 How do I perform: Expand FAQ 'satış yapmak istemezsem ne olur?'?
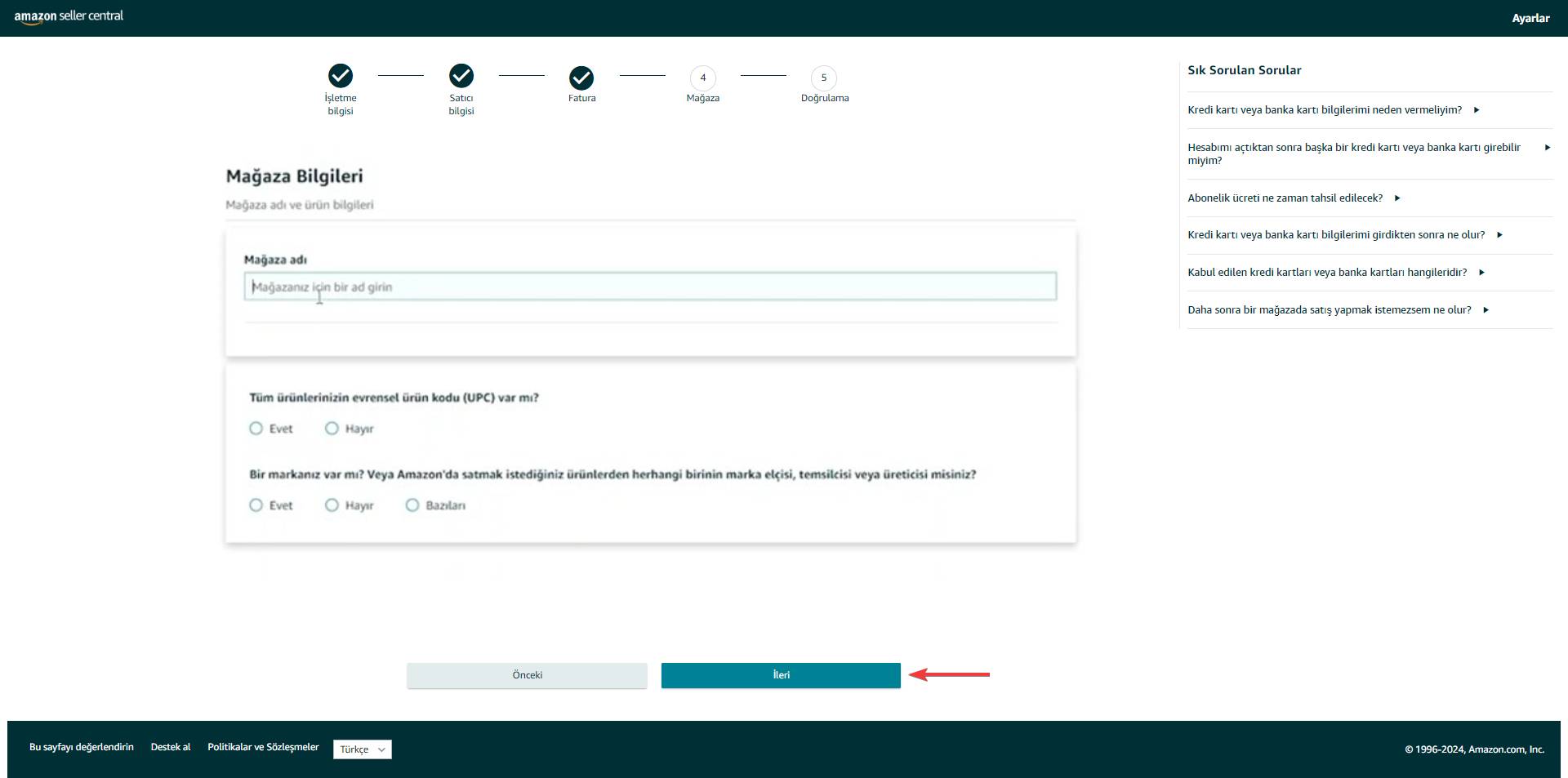(x=1338, y=310)
